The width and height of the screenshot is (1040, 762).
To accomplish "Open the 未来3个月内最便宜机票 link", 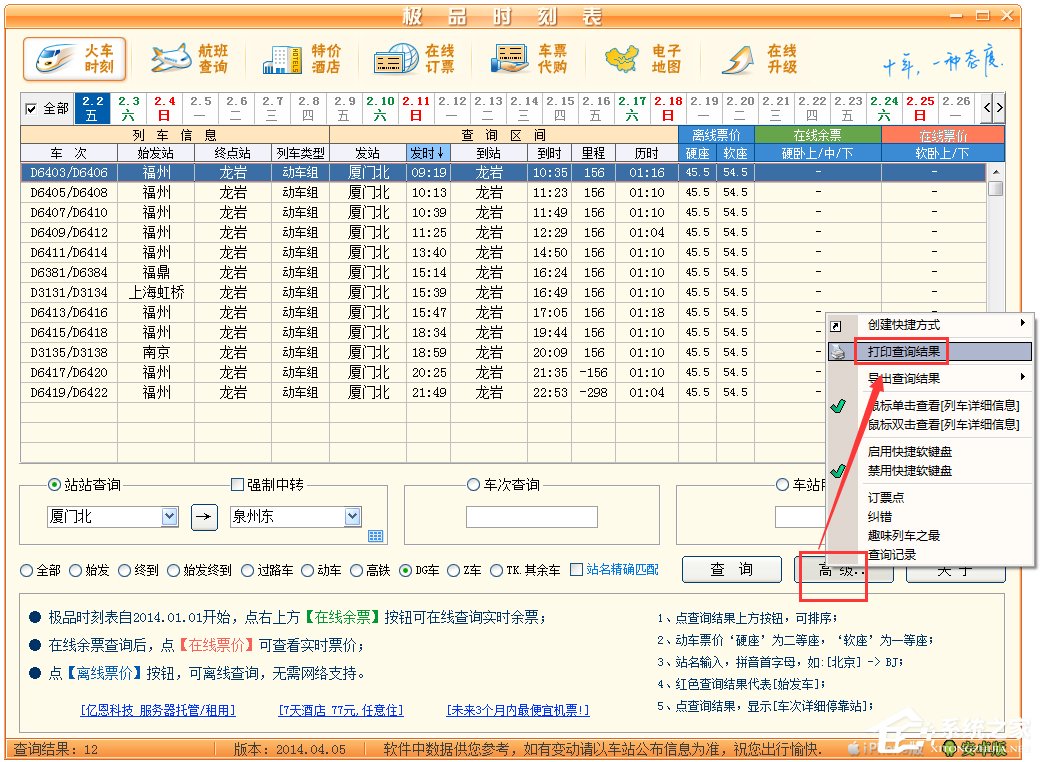I will (517, 710).
